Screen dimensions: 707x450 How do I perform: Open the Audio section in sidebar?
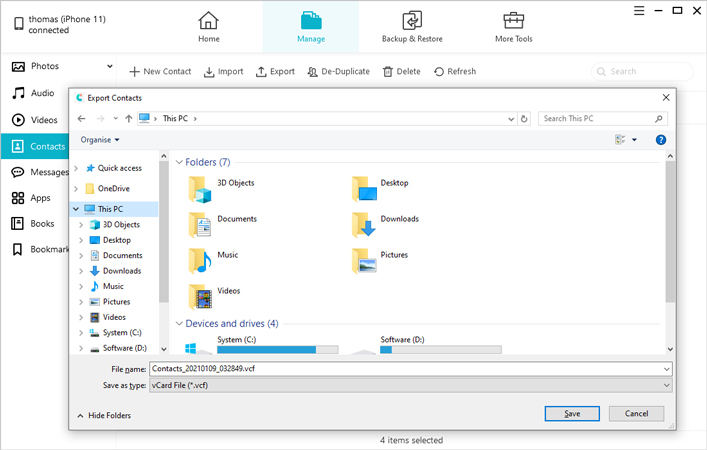19,93
